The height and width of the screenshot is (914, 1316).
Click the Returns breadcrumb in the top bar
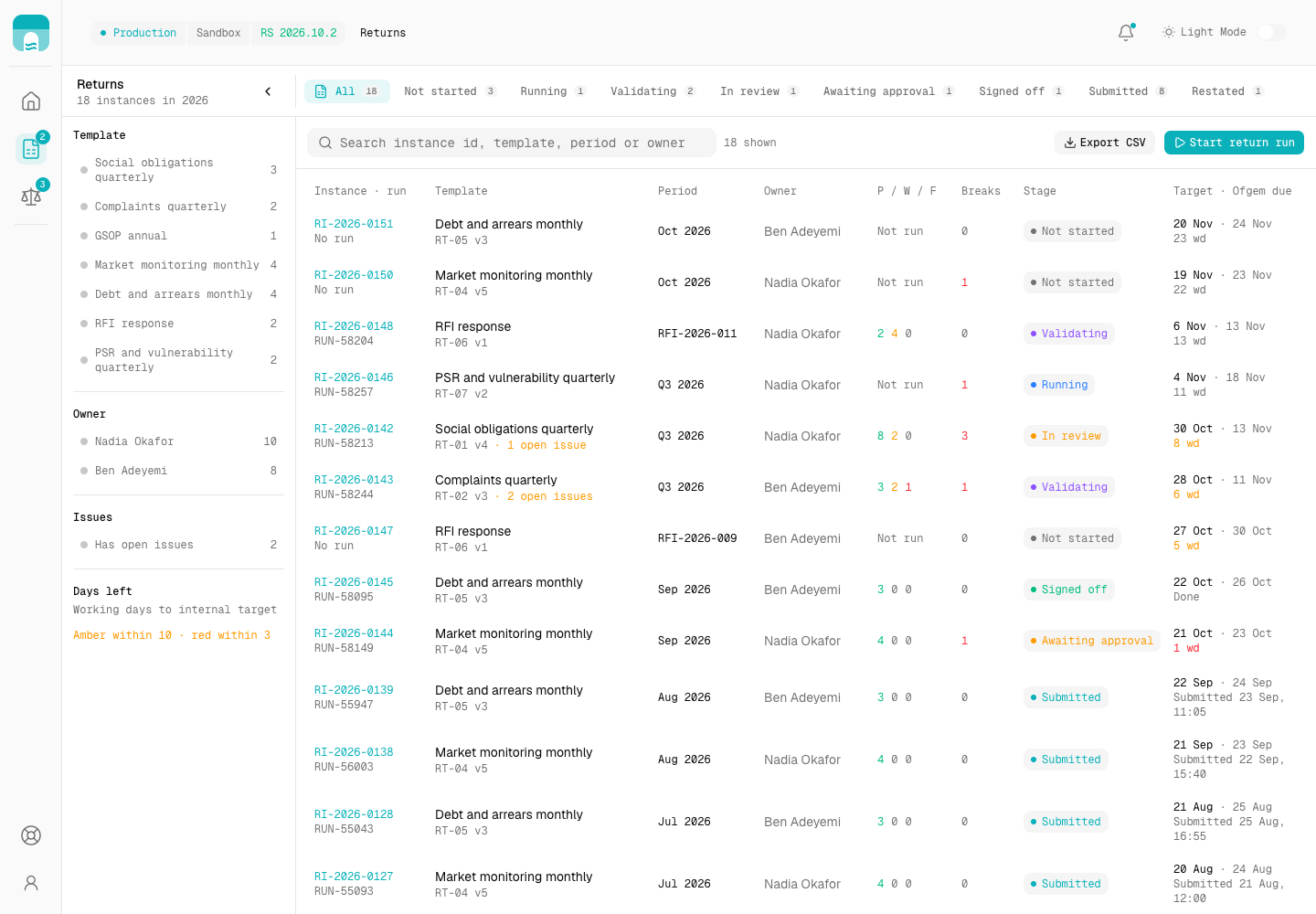pyautogui.click(x=383, y=33)
